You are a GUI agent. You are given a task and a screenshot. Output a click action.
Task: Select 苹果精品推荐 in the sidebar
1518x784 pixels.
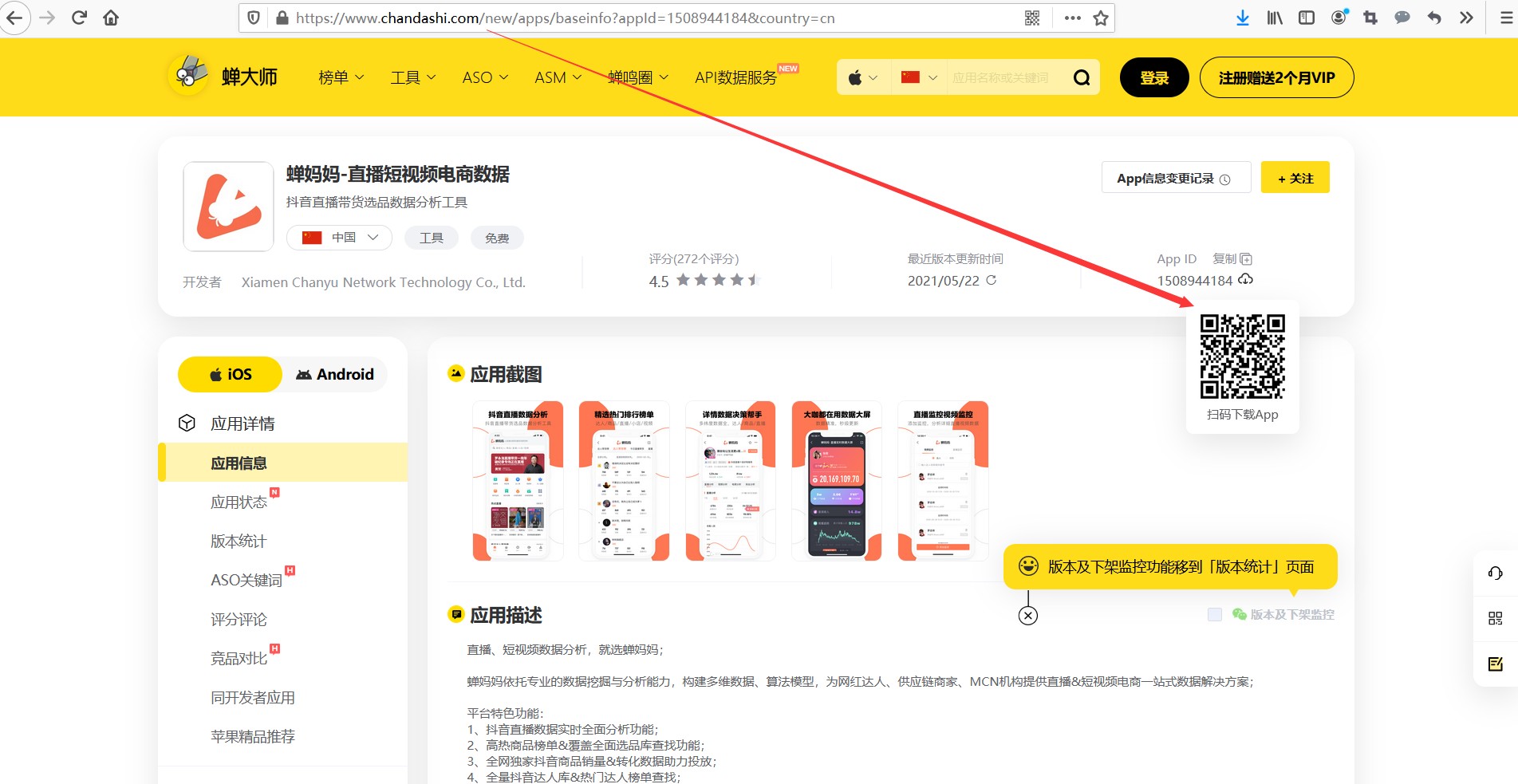[x=253, y=737]
